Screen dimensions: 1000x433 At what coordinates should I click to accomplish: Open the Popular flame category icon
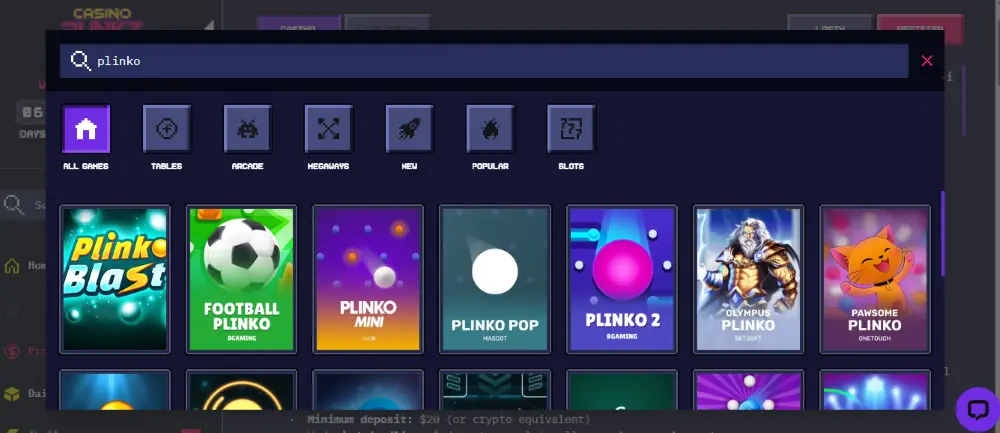[490, 129]
